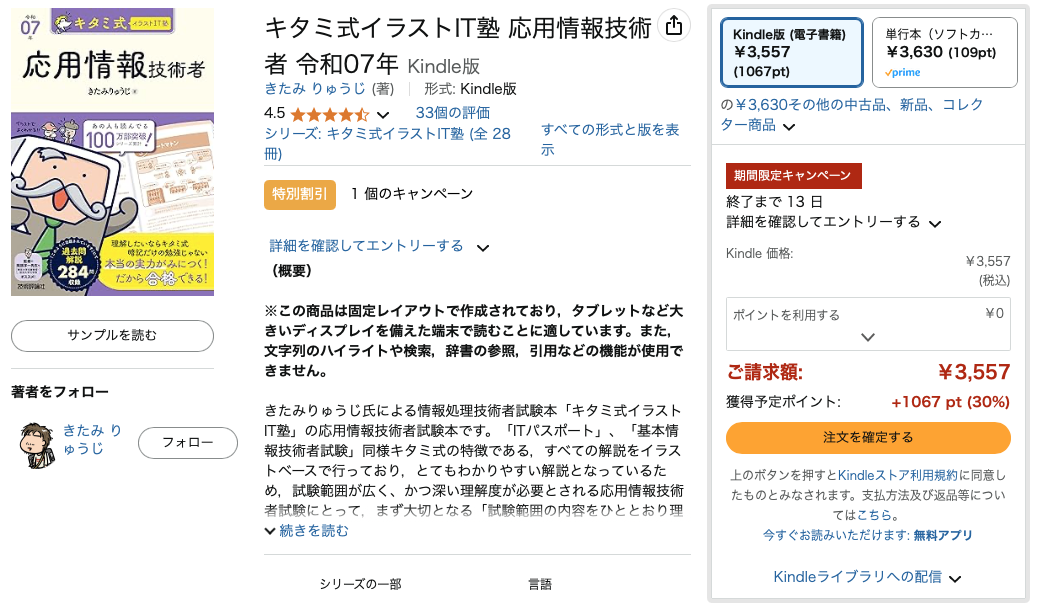Screen dimensions: 1038x608
Task: Open the Kindleストア利用規約 link
Action: coord(898,475)
